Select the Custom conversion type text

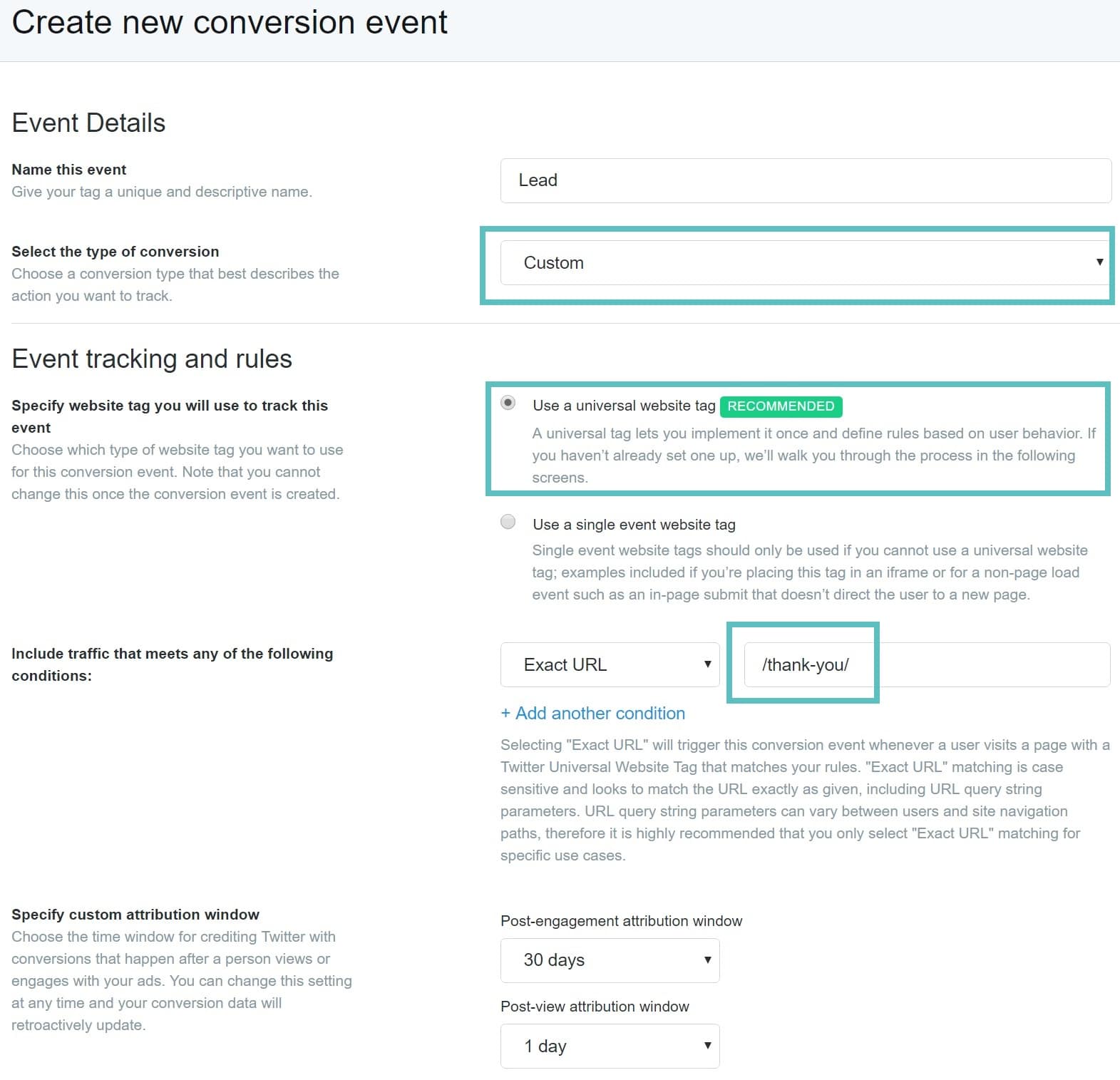click(554, 263)
